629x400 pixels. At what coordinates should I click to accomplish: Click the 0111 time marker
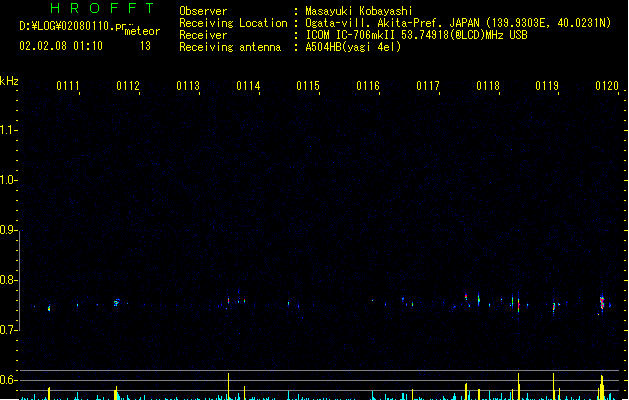[x=68, y=86]
